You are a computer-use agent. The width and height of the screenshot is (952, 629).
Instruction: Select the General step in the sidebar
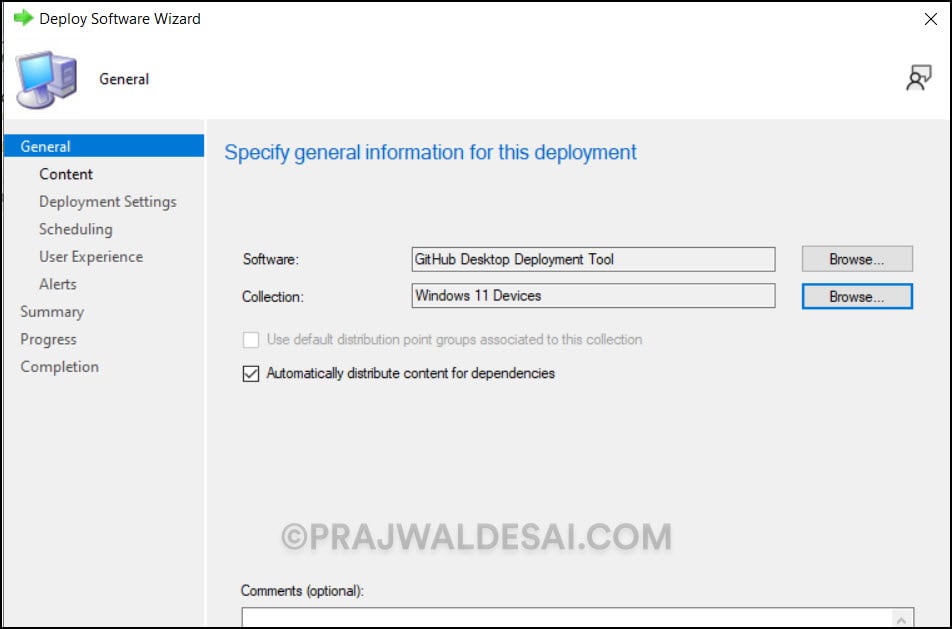[104, 146]
